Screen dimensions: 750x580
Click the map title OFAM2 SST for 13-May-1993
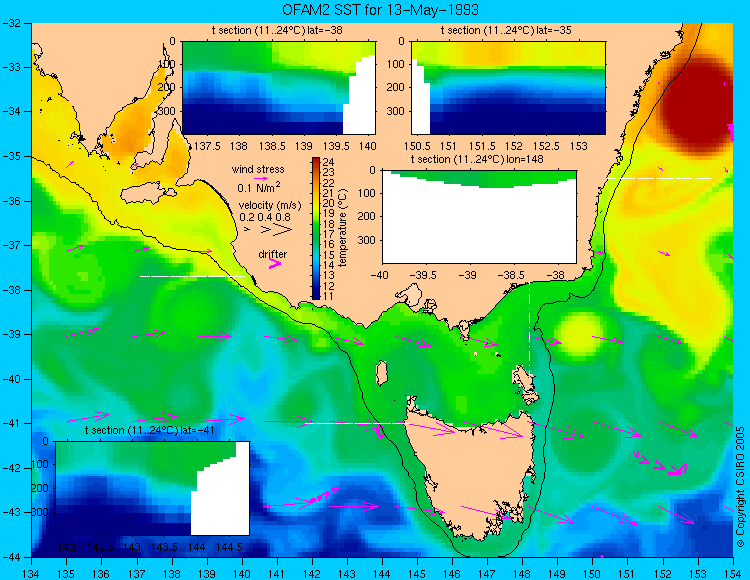pos(380,10)
